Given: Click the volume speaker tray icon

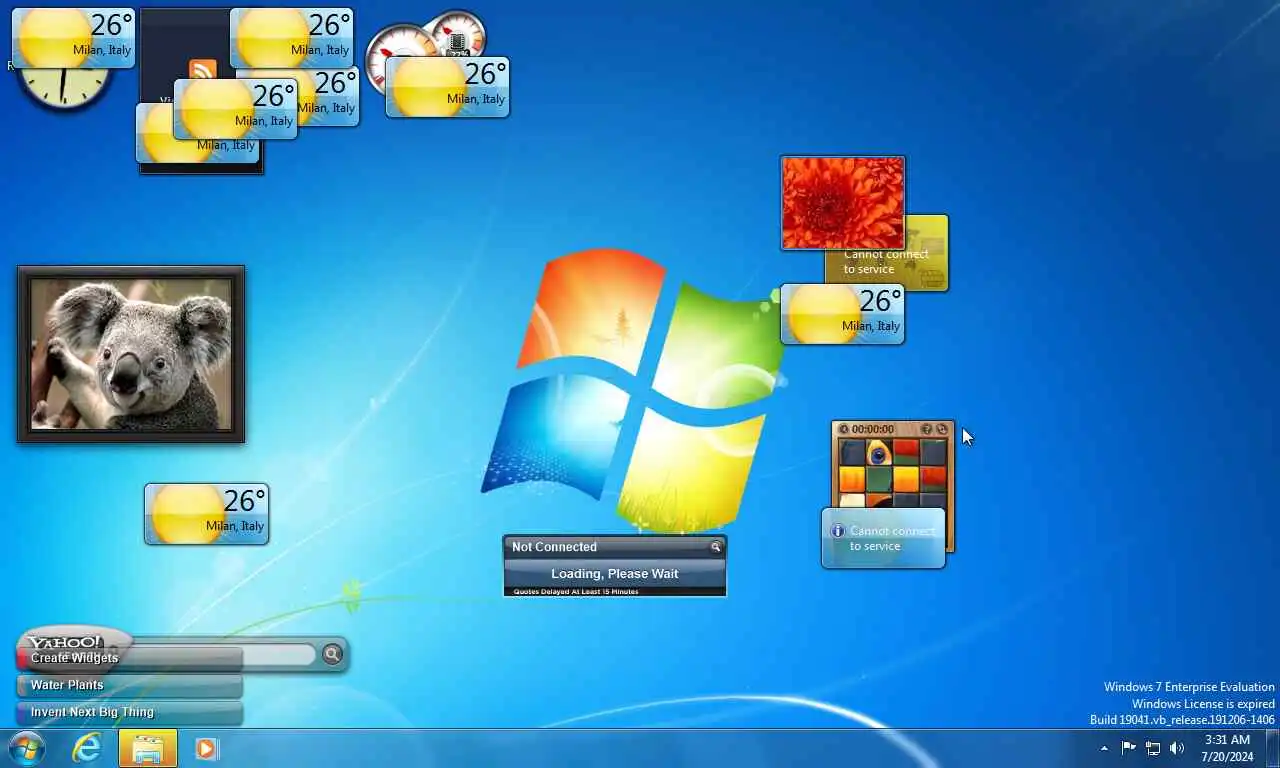Looking at the screenshot, I should (1177, 748).
